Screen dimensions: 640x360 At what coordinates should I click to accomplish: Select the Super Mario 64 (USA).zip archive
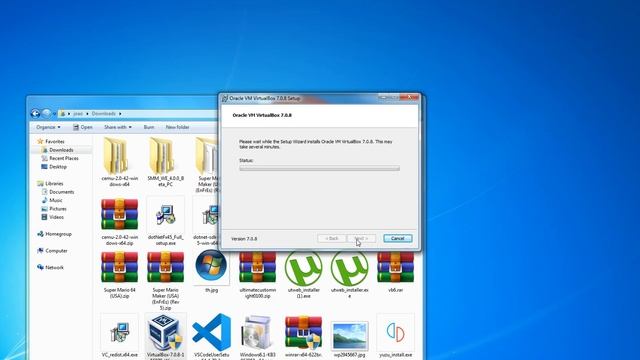click(x=120, y=267)
